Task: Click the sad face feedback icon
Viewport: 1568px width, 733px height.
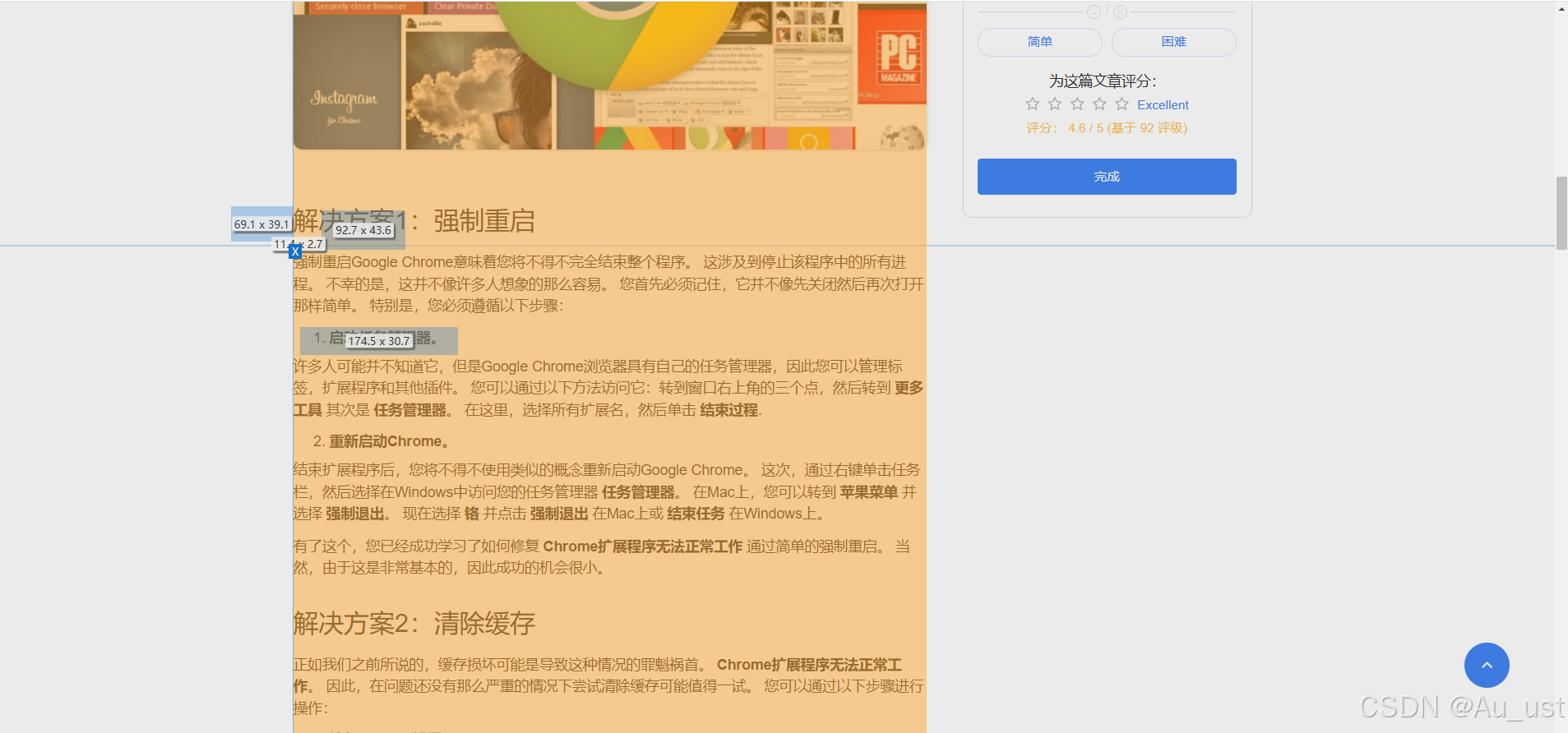Action: 1120,12
